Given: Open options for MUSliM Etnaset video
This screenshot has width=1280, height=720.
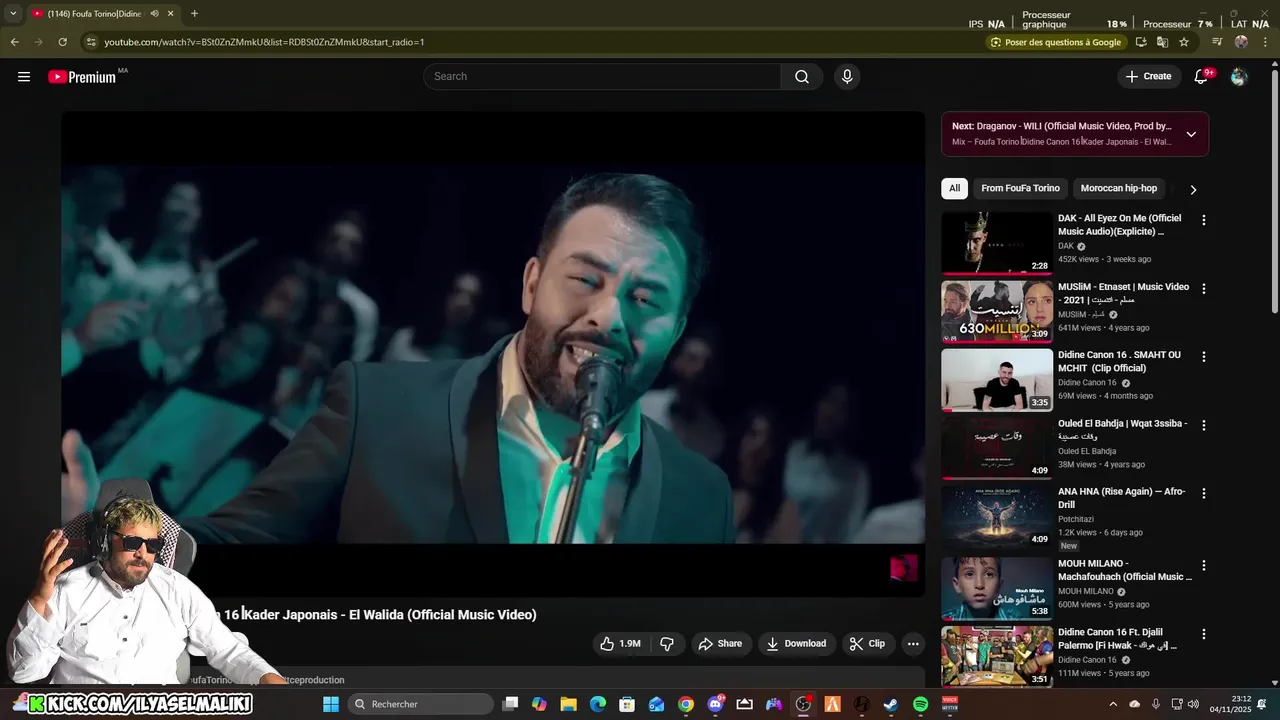Looking at the screenshot, I should (x=1204, y=289).
